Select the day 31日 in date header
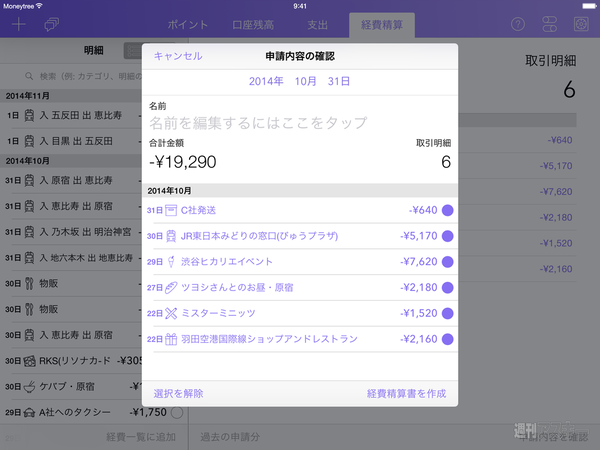This screenshot has width=600, height=450. coord(339,81)
